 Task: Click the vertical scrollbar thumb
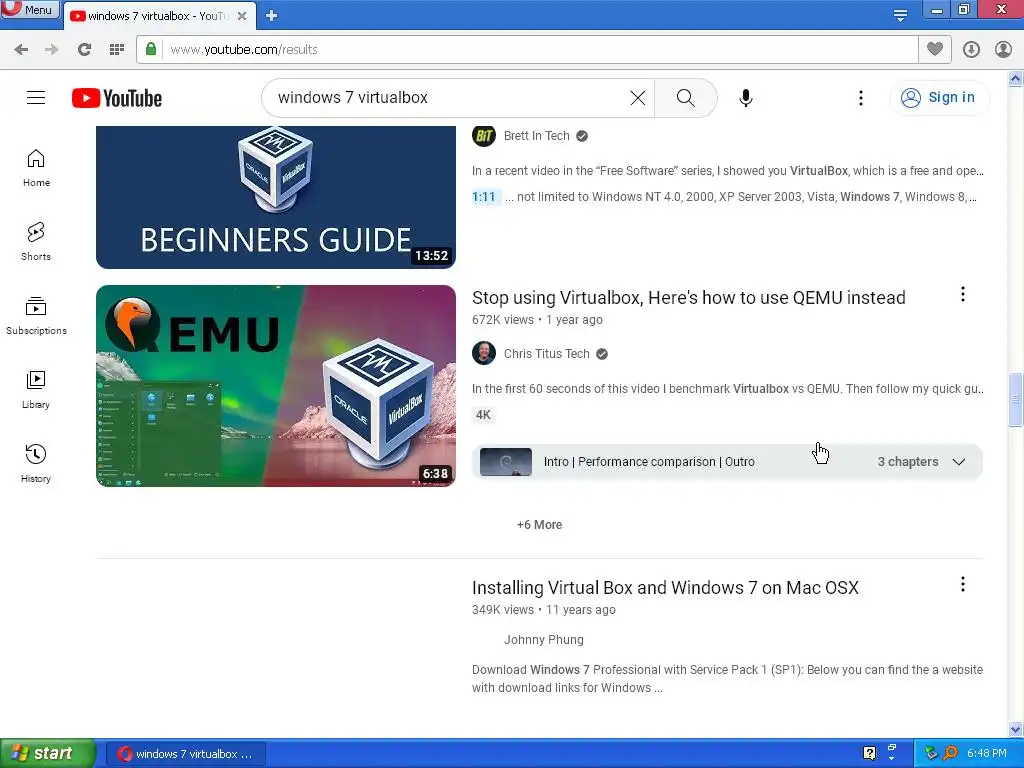pos(1015,399)
